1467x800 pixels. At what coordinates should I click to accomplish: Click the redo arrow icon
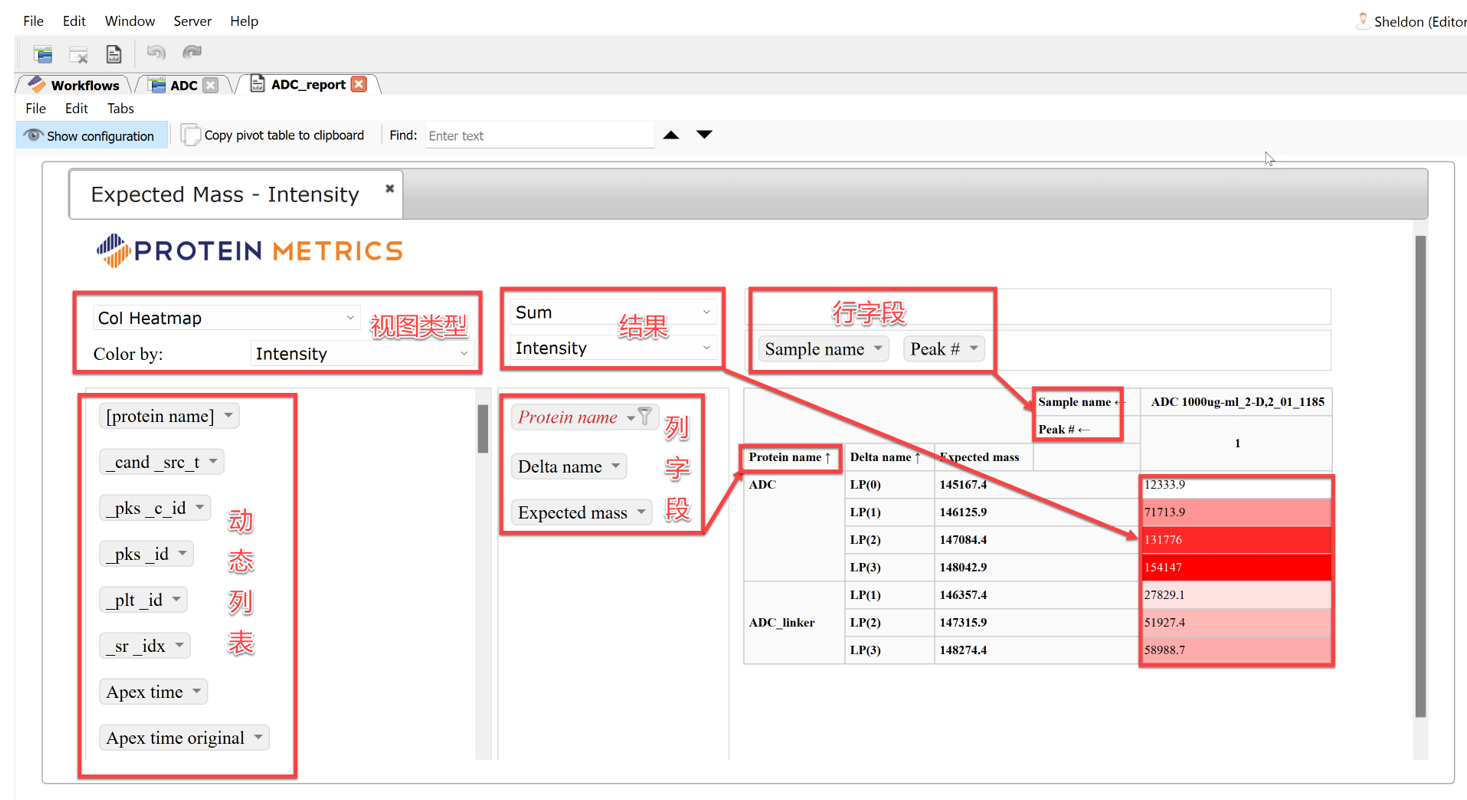click(x=192, y=52)
